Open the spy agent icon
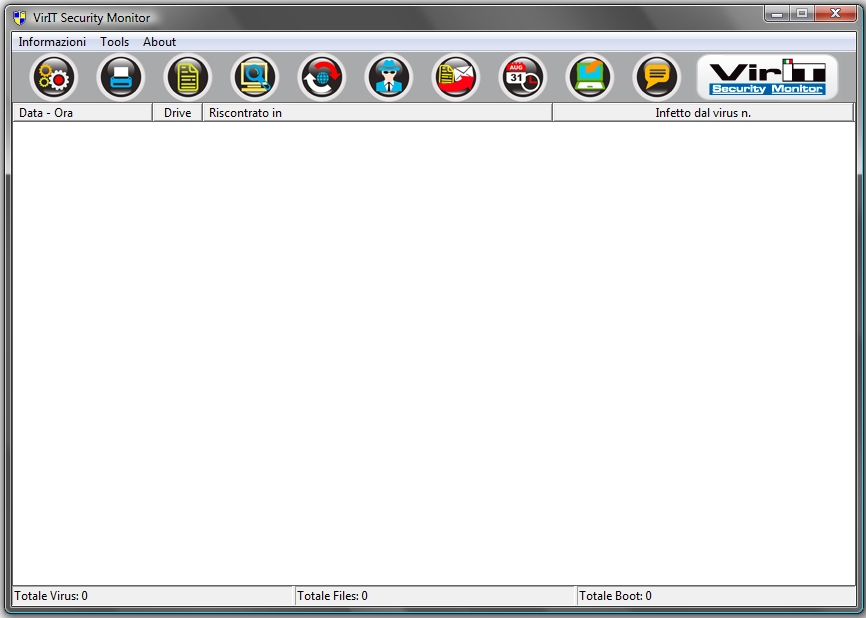The height and width of the screenshot is (618, 866). [x=389, y=77]
